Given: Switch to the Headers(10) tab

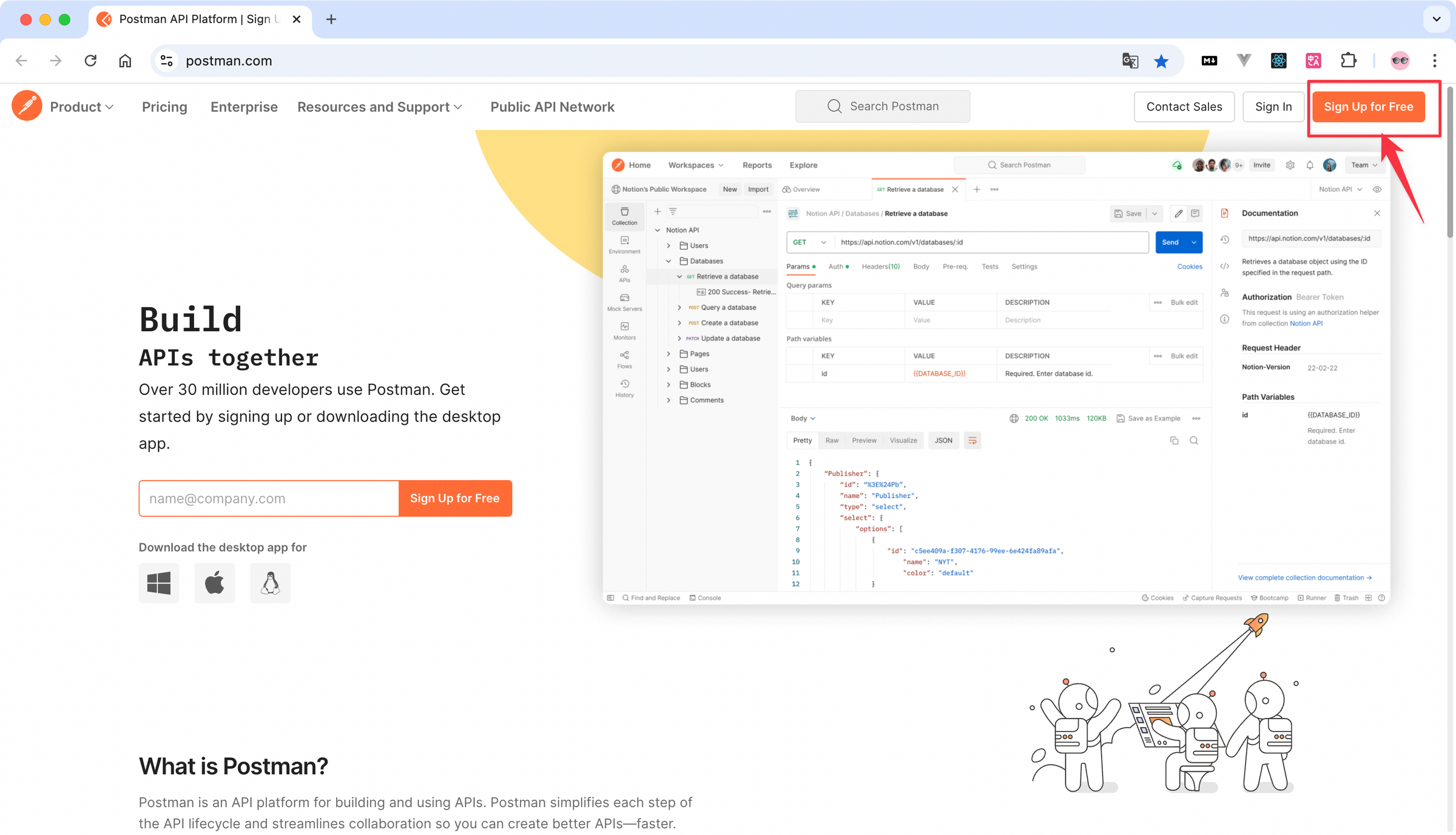Looking at the screenshot, I should (x=880, y=266).
